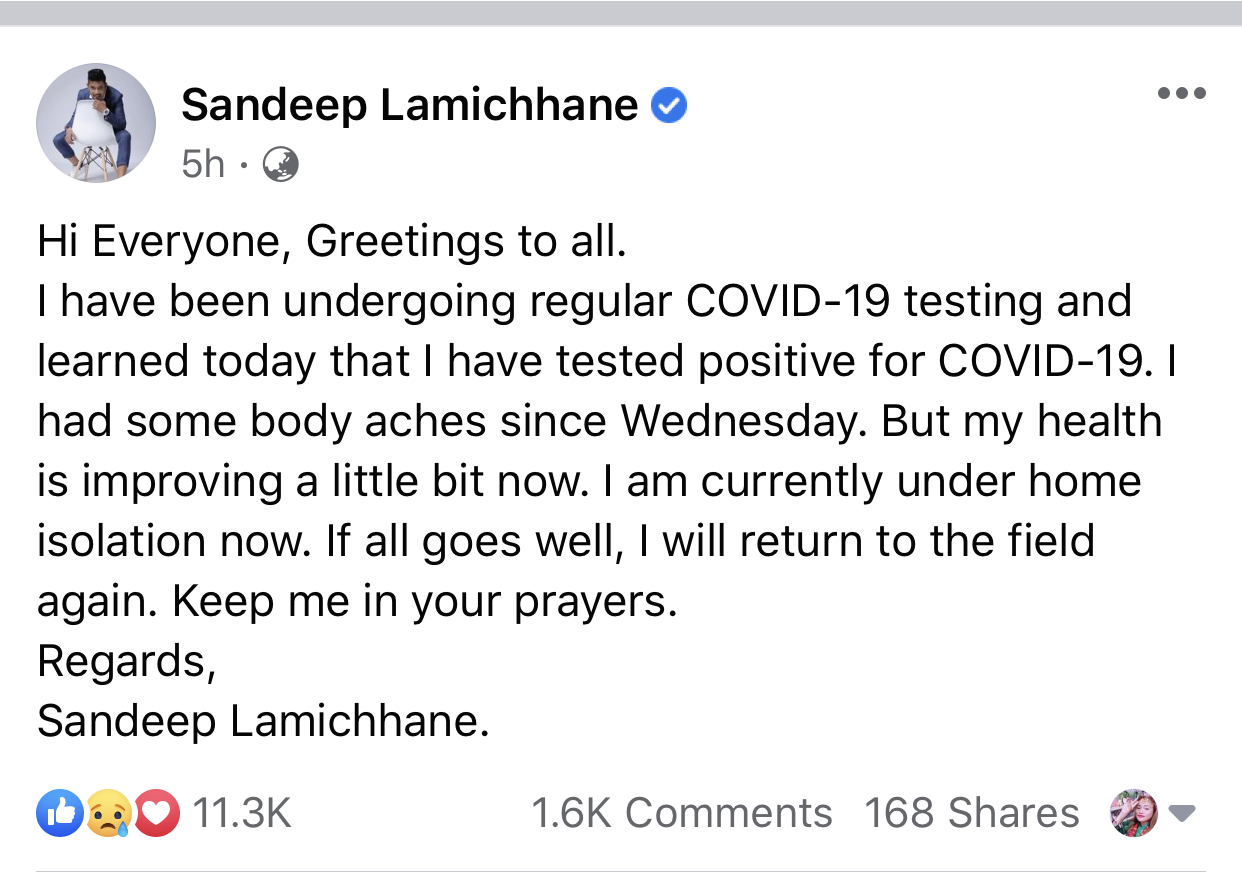1242x889 pixels.
Task: Open the author name link in post header
Action: [x=410, y=105]
